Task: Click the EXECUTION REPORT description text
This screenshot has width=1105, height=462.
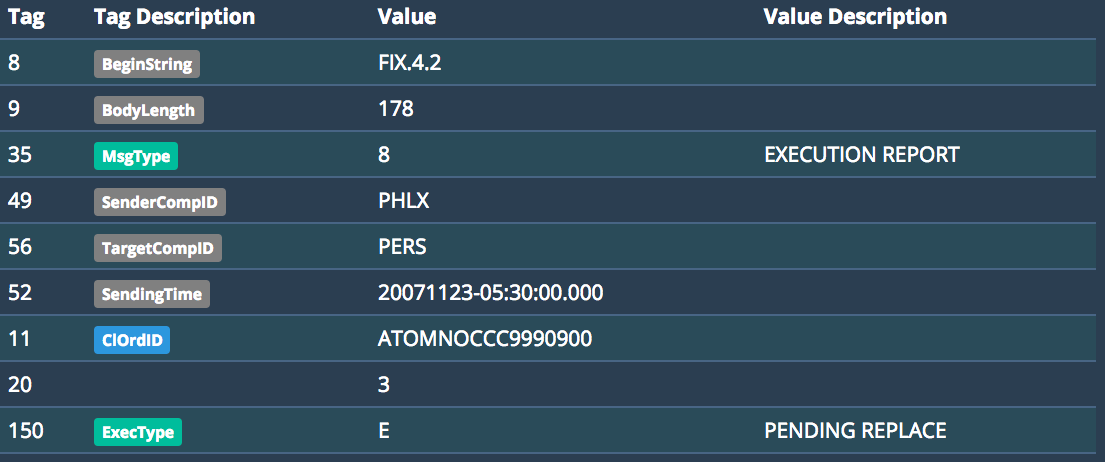Action: (x=861, y=155)
